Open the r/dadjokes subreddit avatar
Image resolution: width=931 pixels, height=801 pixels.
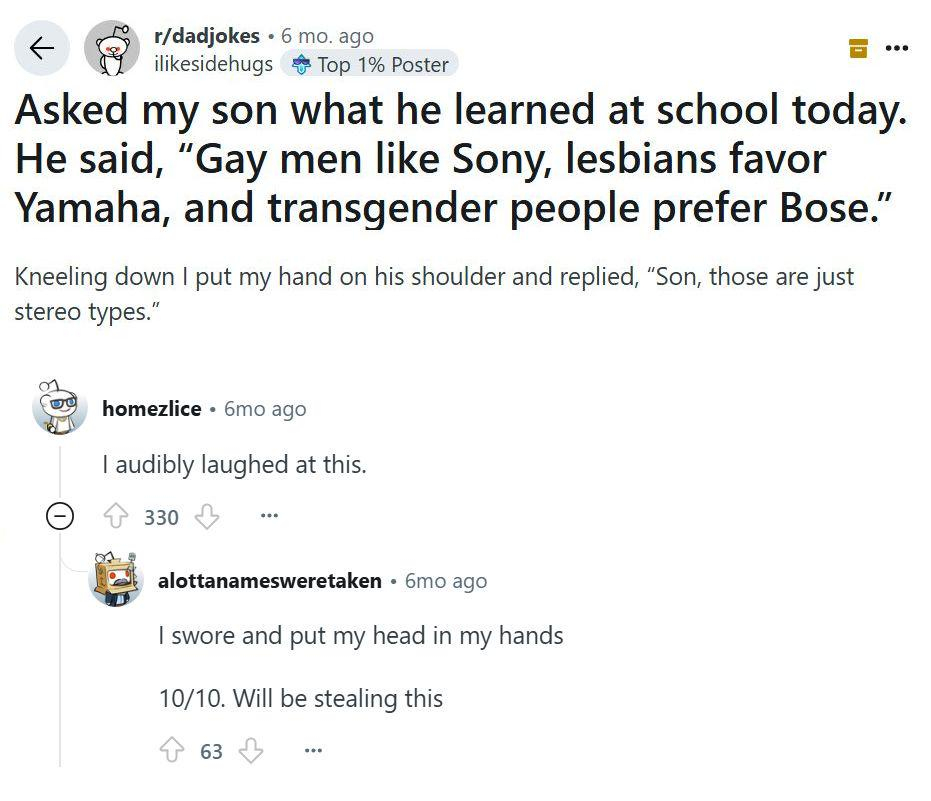point(111,49)
